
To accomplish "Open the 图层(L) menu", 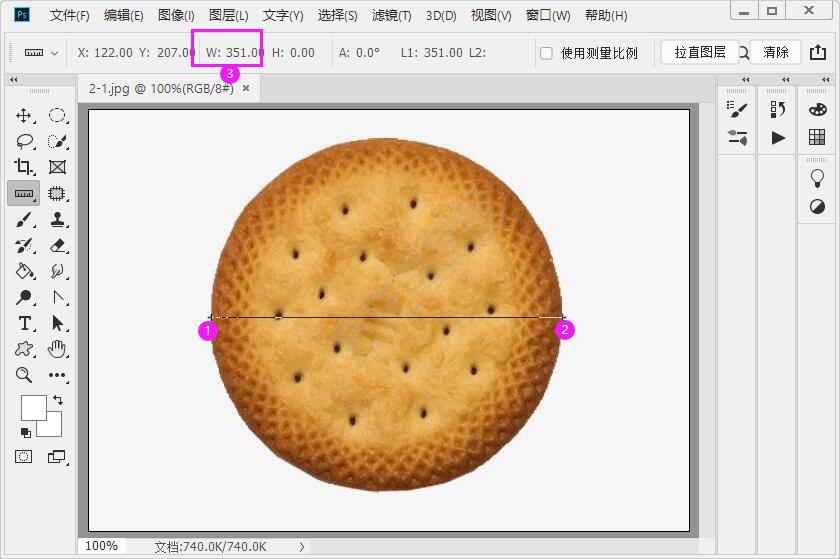I will [229, 16].
